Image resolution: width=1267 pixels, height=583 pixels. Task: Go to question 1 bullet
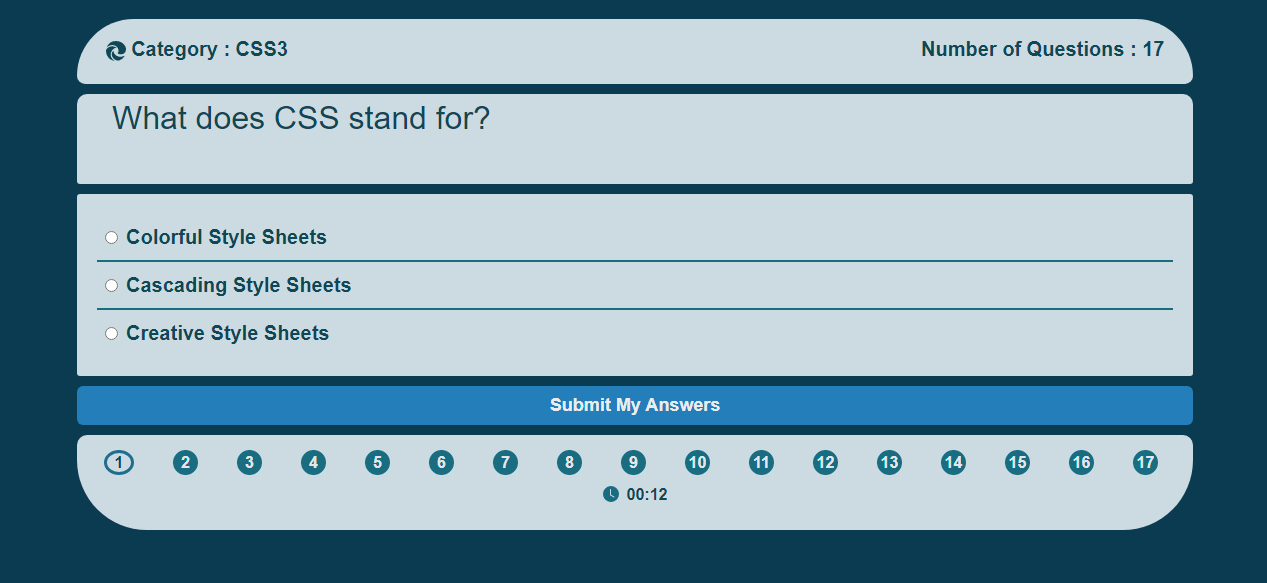pyautogui.click(x=119, y=463)
